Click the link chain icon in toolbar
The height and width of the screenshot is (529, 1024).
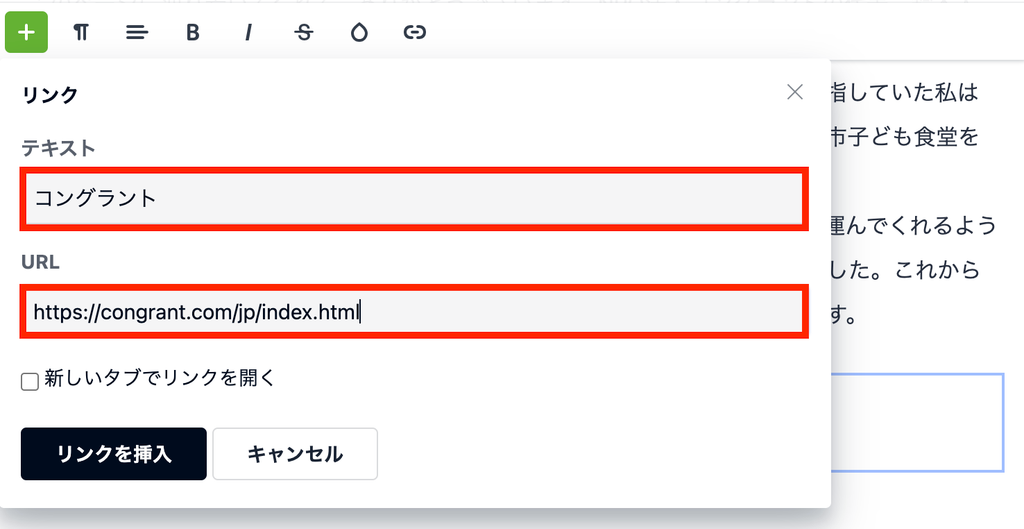coord(415,32)
